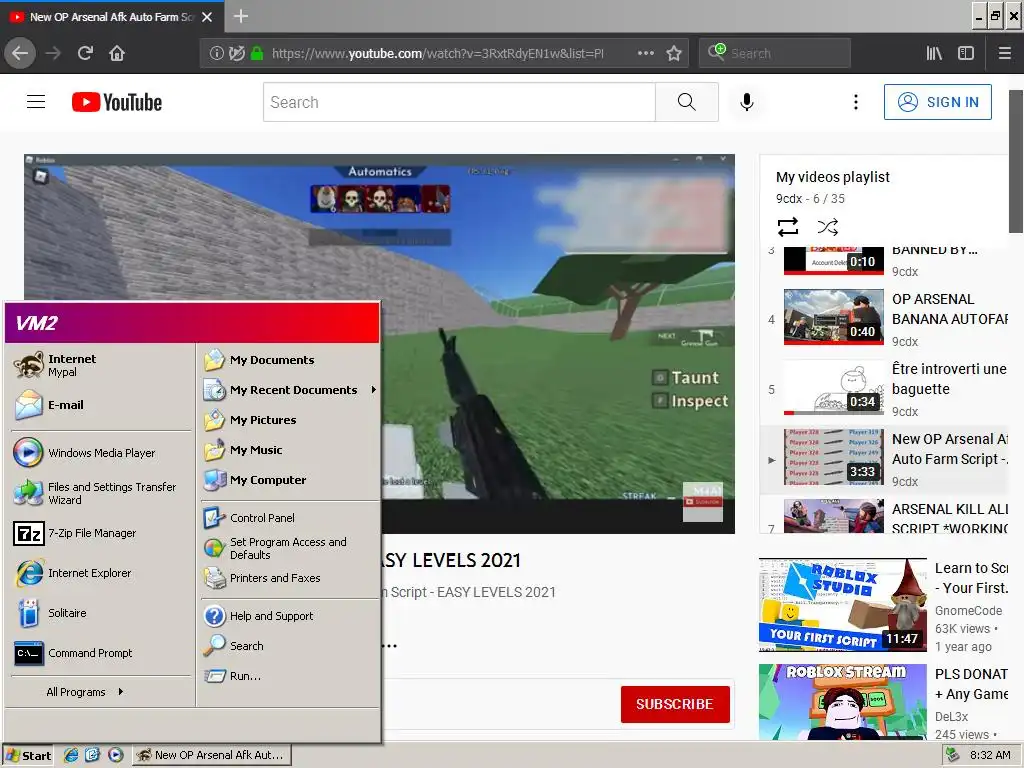Click the SIGN IN button
1024x768 pixels.
coord(937,102)
